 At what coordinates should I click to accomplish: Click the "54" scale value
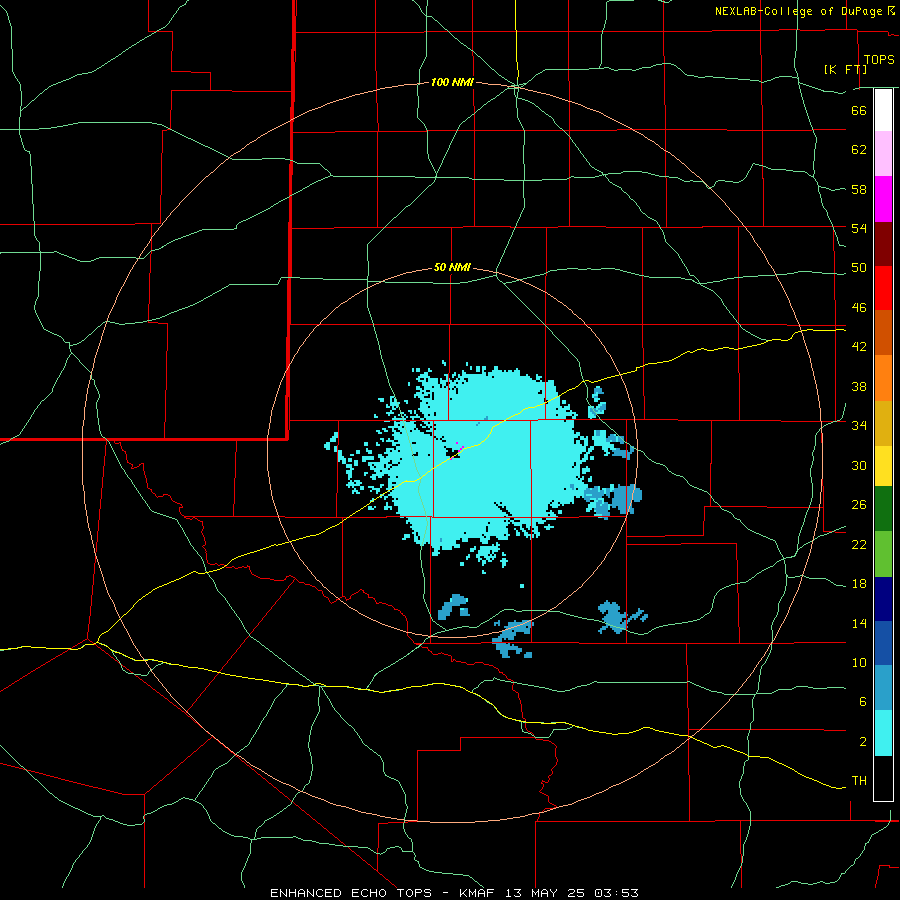859,229
